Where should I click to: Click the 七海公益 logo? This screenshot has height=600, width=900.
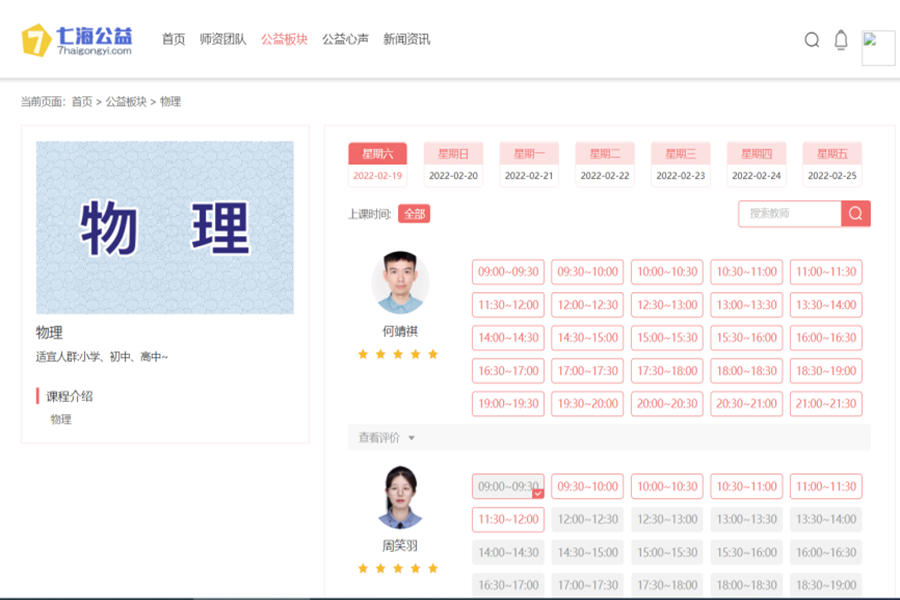point(77,40)
